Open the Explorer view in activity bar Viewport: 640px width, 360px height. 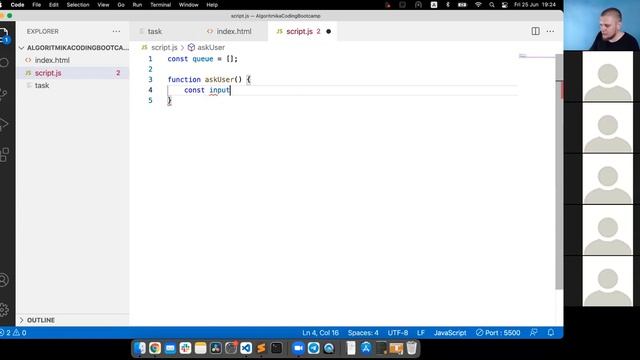click(4, 35)
